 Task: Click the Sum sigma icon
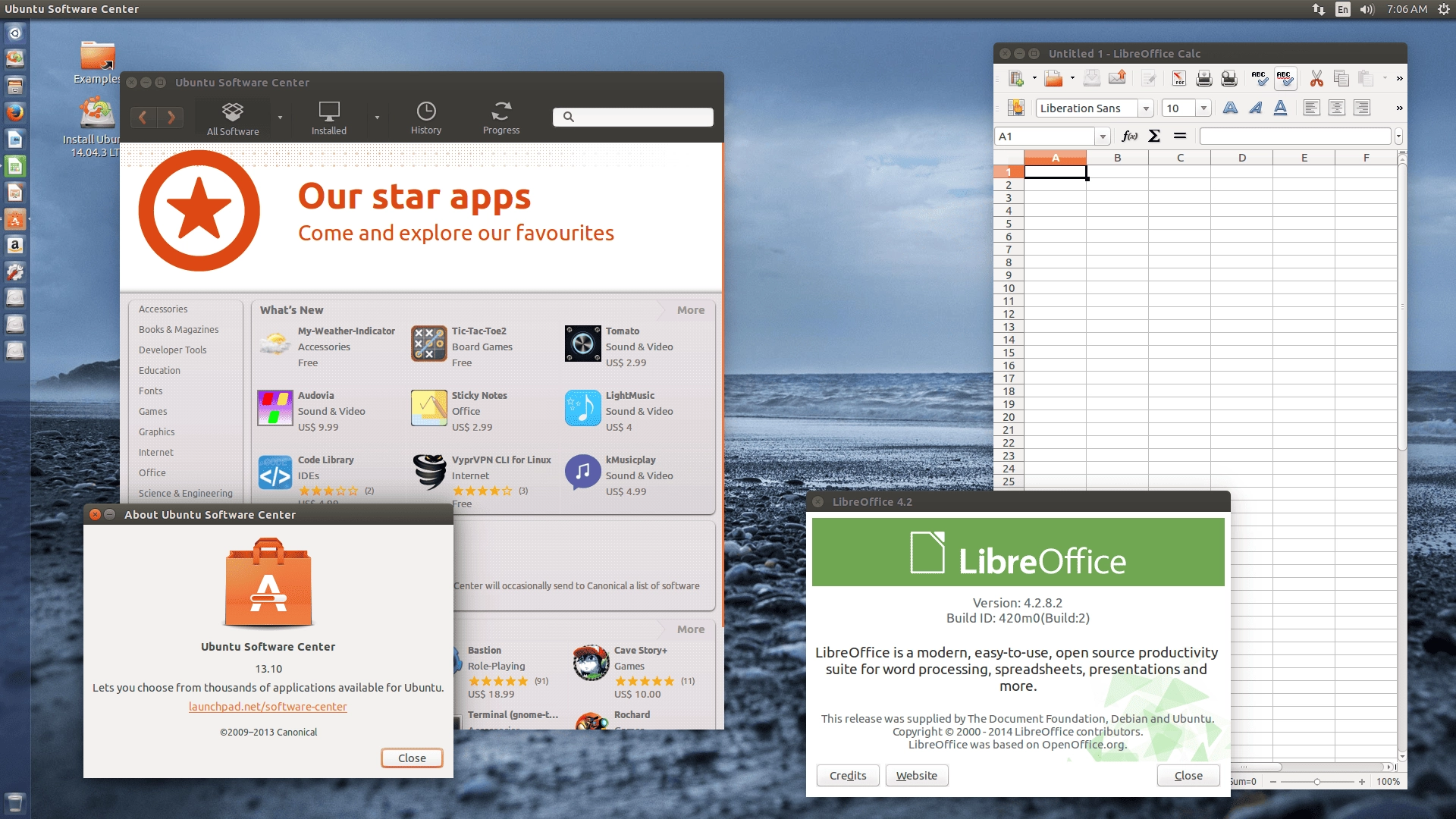1154,136
